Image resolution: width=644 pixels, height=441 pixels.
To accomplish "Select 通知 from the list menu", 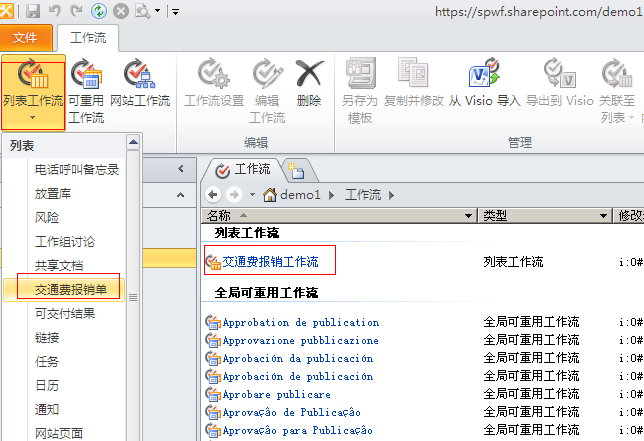I will click(x=64, y=409).
